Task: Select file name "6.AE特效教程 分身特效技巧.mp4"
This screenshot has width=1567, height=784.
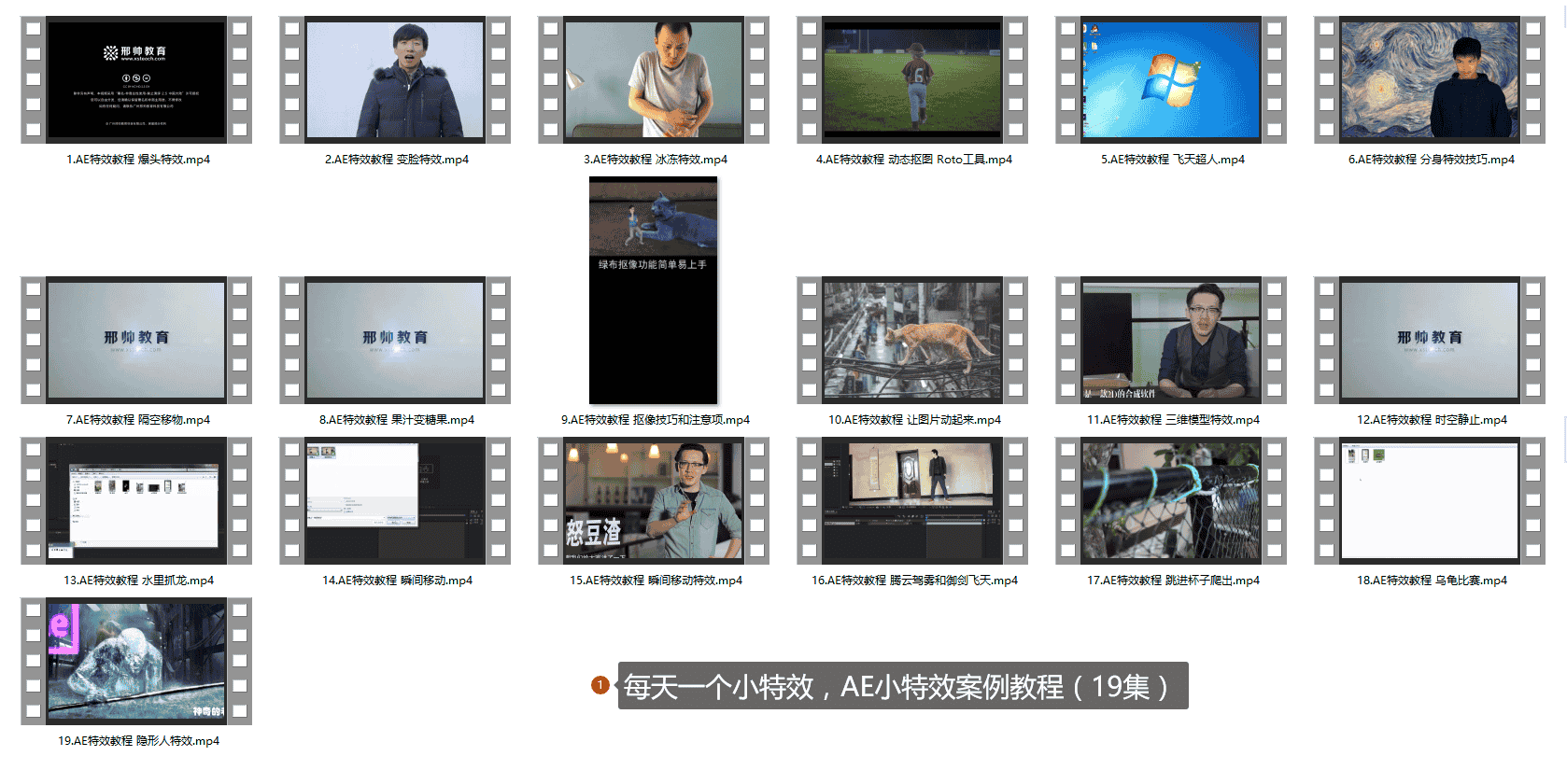Action: coord(1432,160)
